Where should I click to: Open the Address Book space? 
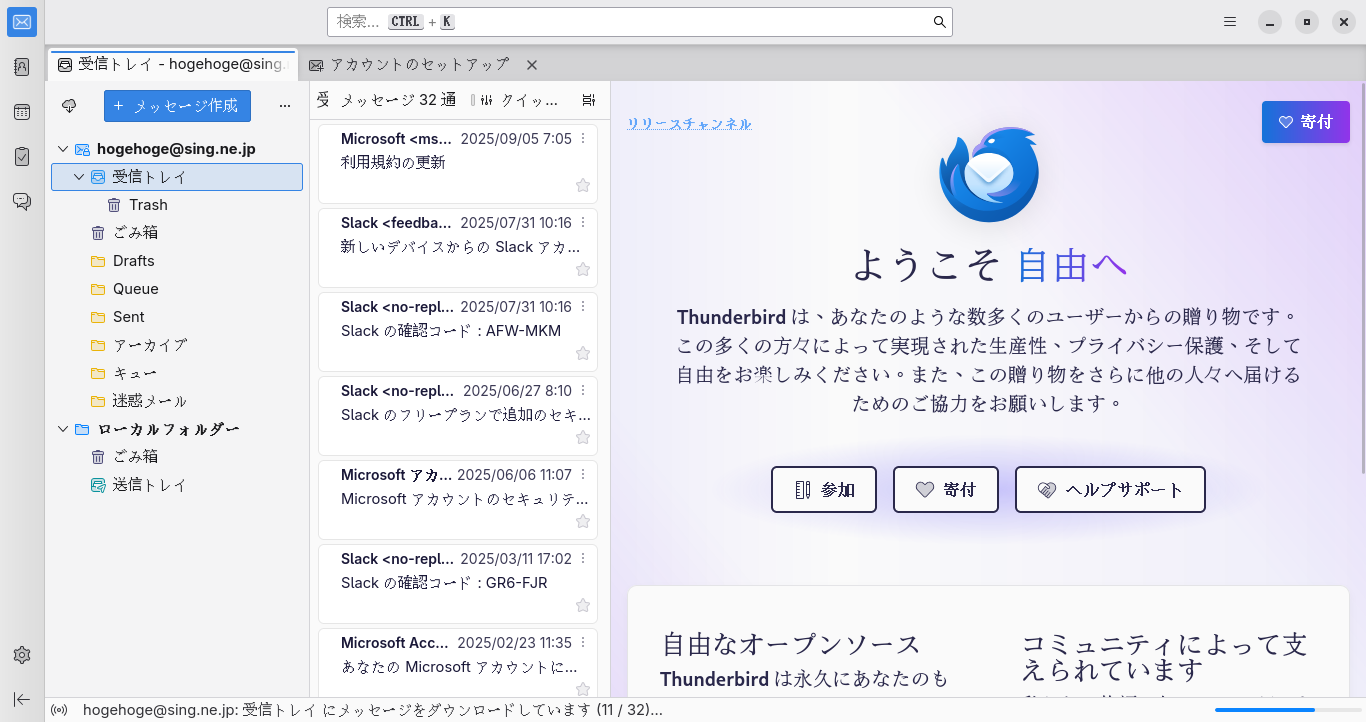(x=22, y=67)
